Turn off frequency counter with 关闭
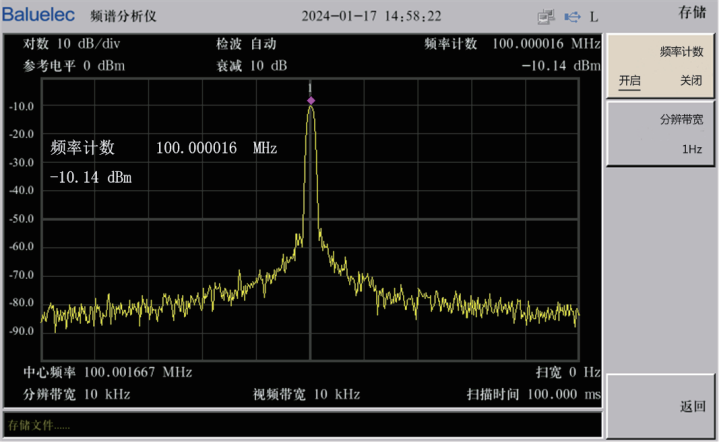Image resolution: width=719 pixels, height=442 pixels. pyautogui.click(x=691, y=80)
